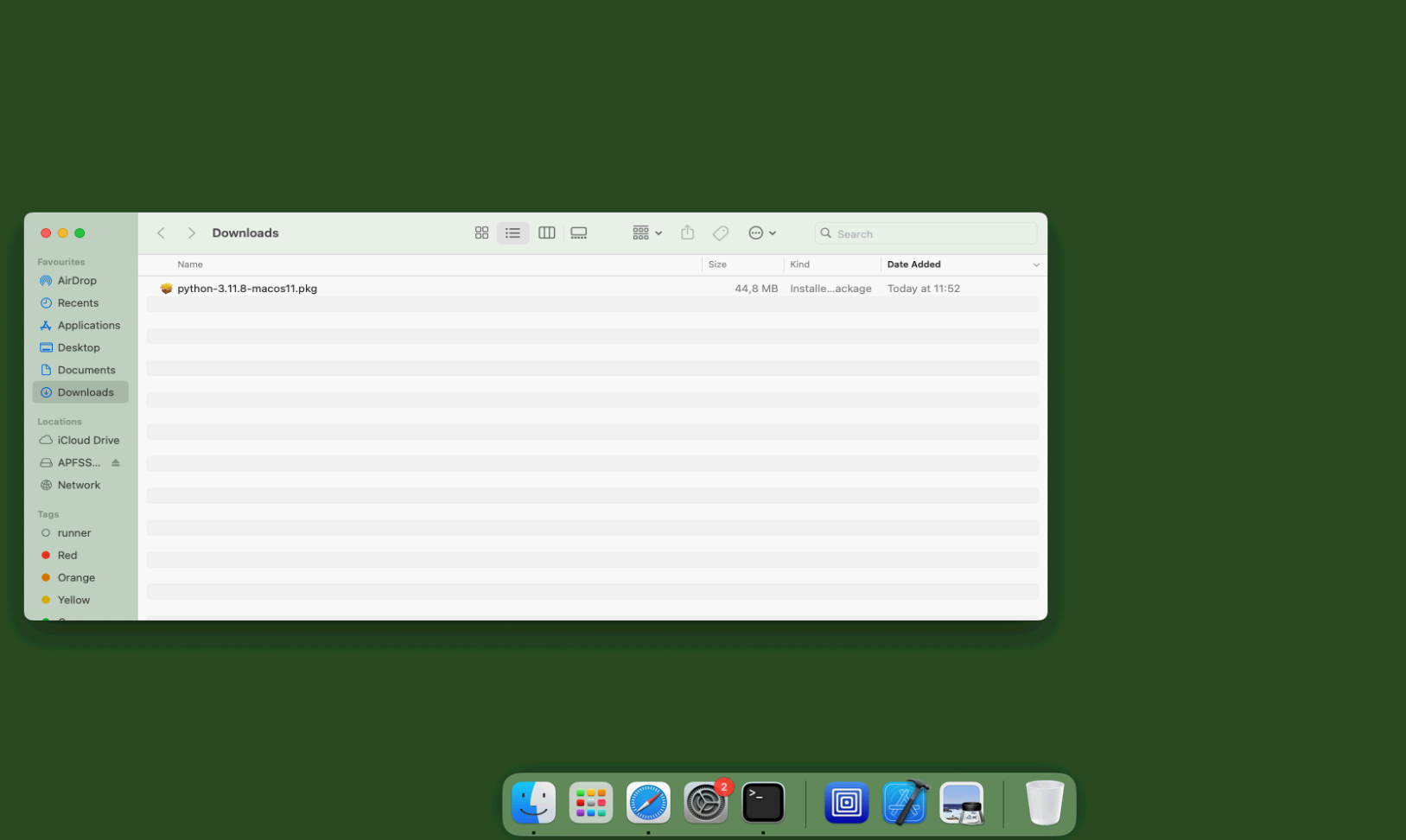Image resolution: width=1406 pixels, height=840 pixels.
Task: Toggle sort order on Date Added column
Action: click(x=1035, y=265)
